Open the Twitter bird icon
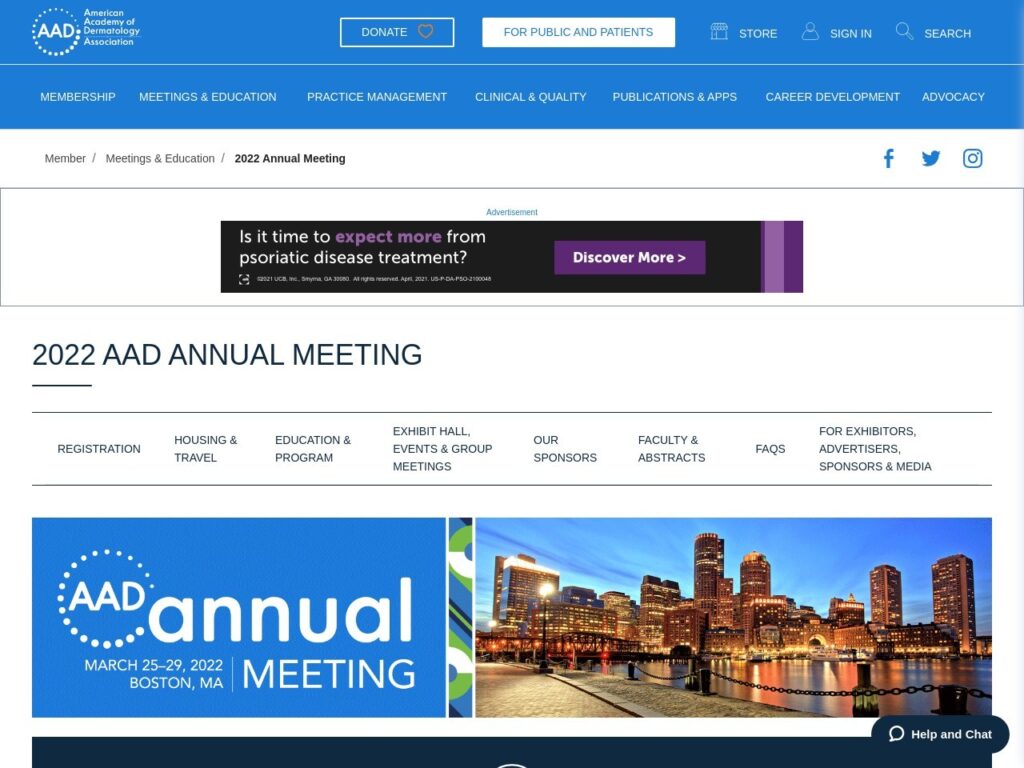 click(x=931, y=158)
